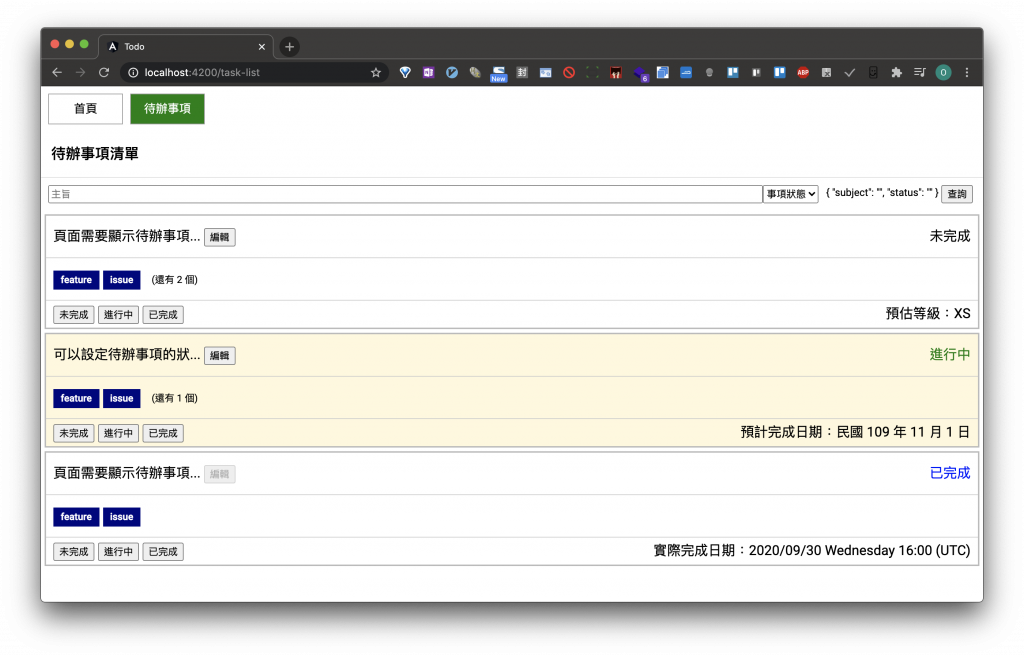The image size is (1024, 656).
Task: Click issue tag in the first task
Action: click(121, 280)
